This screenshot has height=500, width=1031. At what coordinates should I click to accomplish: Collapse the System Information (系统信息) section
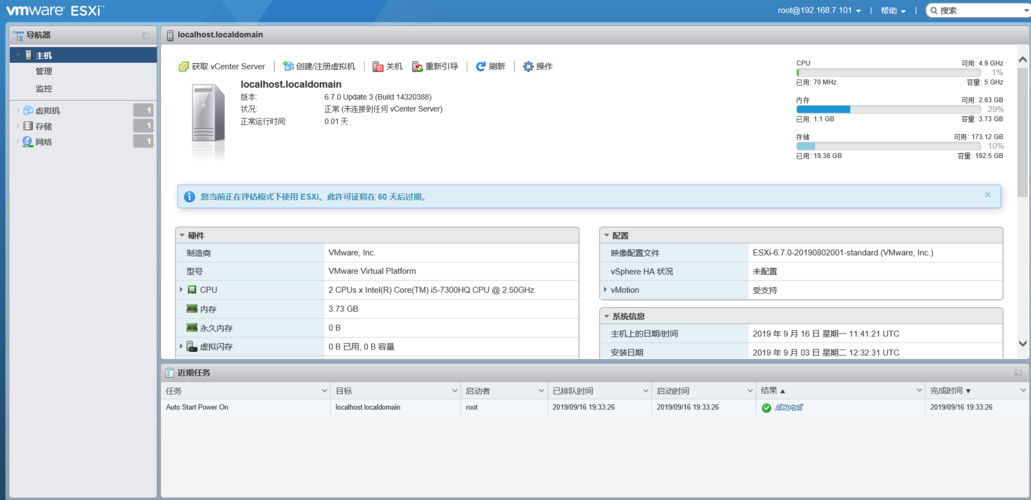click(x=606, y=316)
